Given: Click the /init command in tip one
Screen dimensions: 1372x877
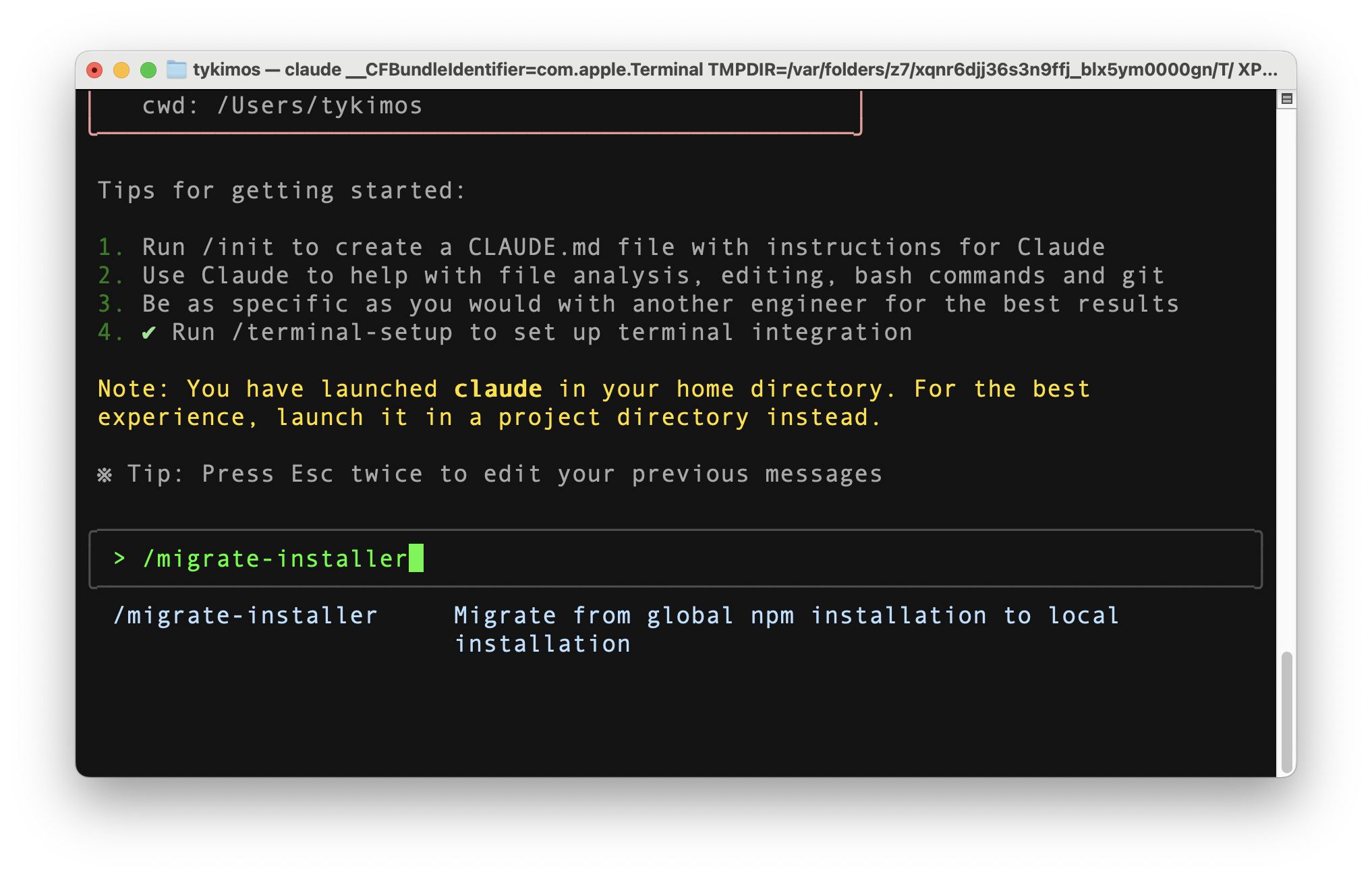Looking at the screenshot, I should [x=239, y=248].
